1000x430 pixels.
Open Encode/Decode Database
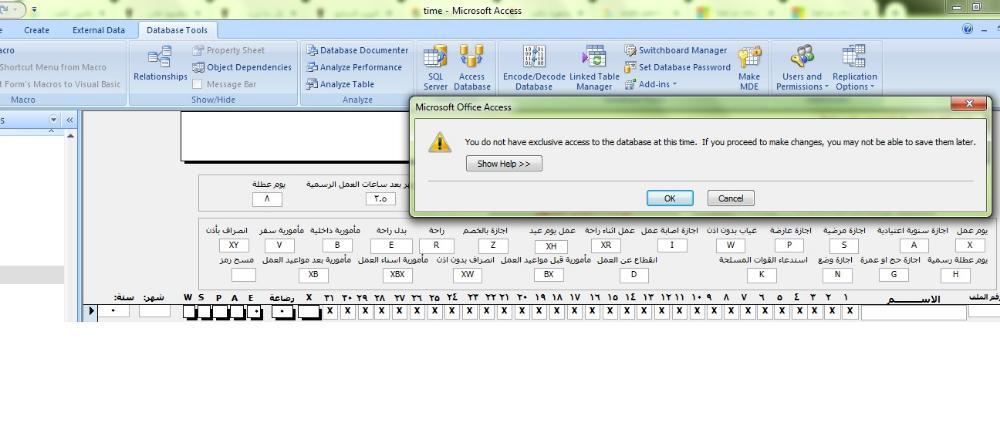pyautogui.click(x=534, y=67)
